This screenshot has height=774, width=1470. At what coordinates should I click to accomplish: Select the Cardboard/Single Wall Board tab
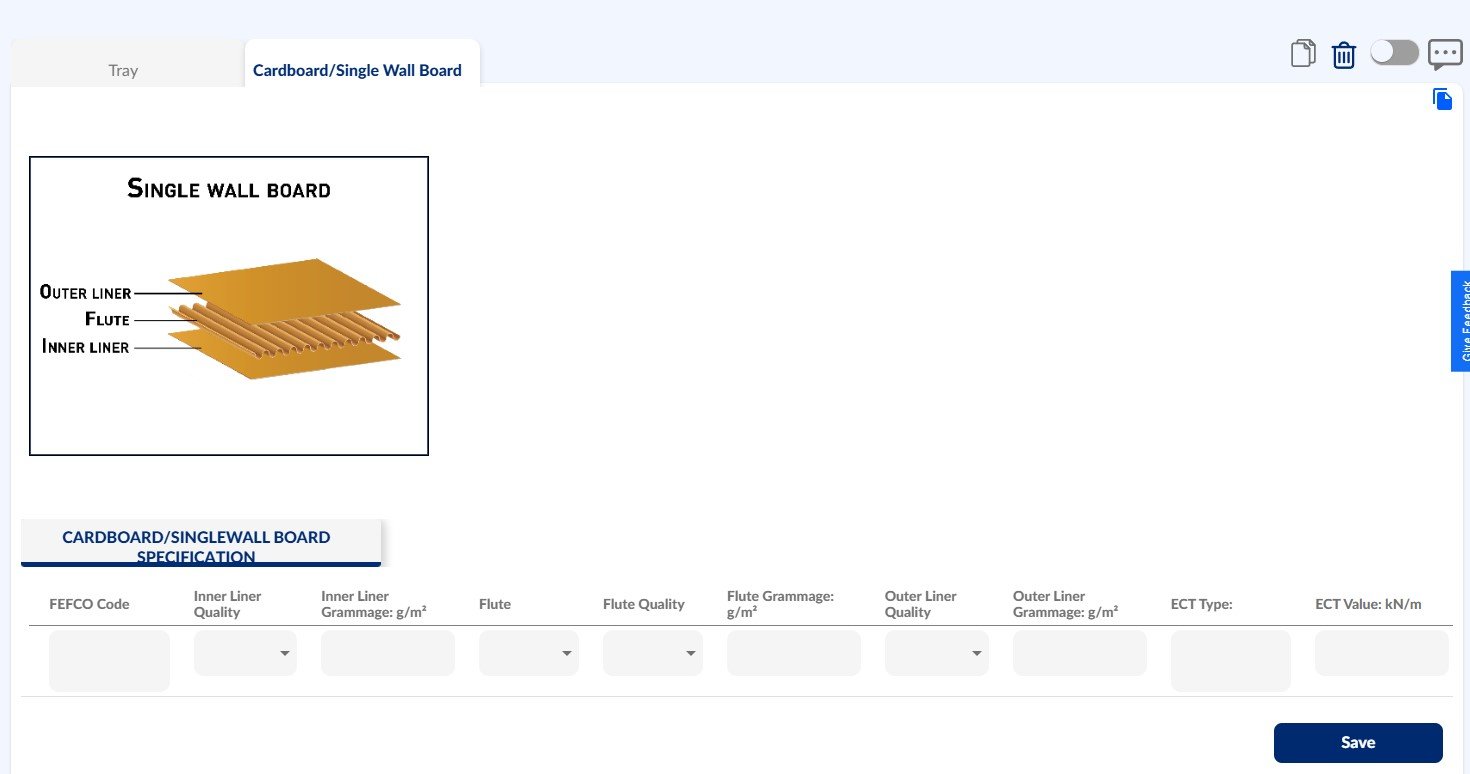[357, 70]
